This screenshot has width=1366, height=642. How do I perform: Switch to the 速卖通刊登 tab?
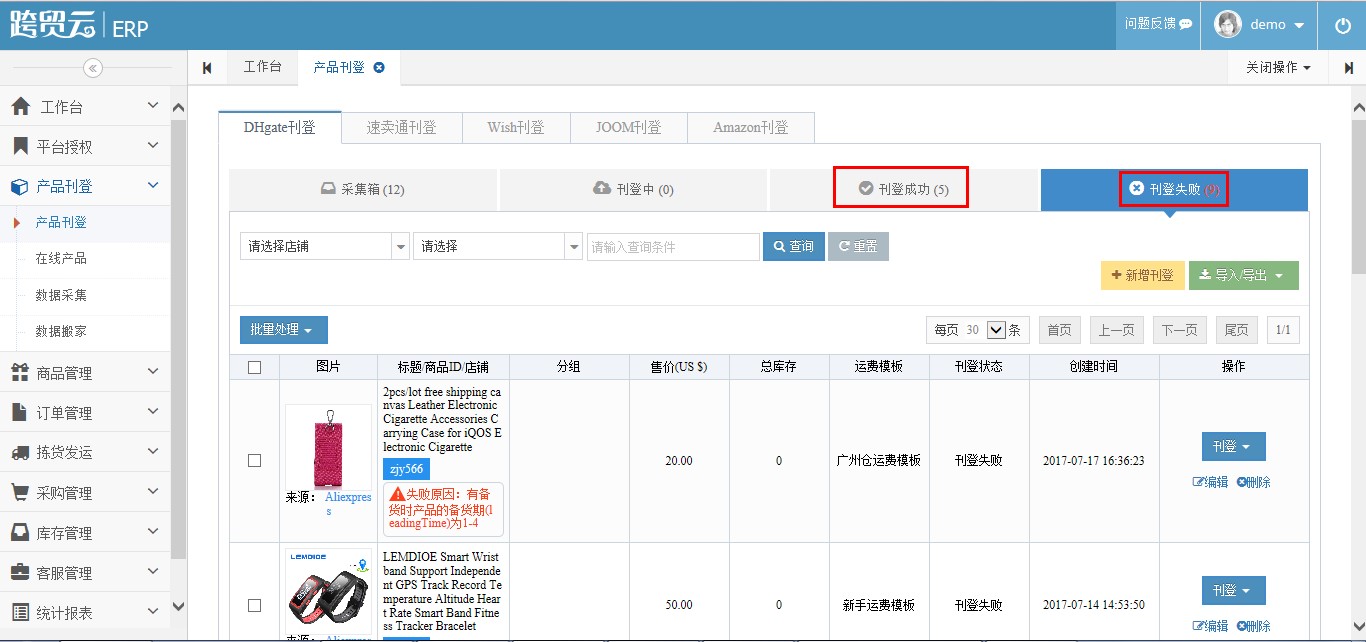pyautogui.click(x=402, y=127)
